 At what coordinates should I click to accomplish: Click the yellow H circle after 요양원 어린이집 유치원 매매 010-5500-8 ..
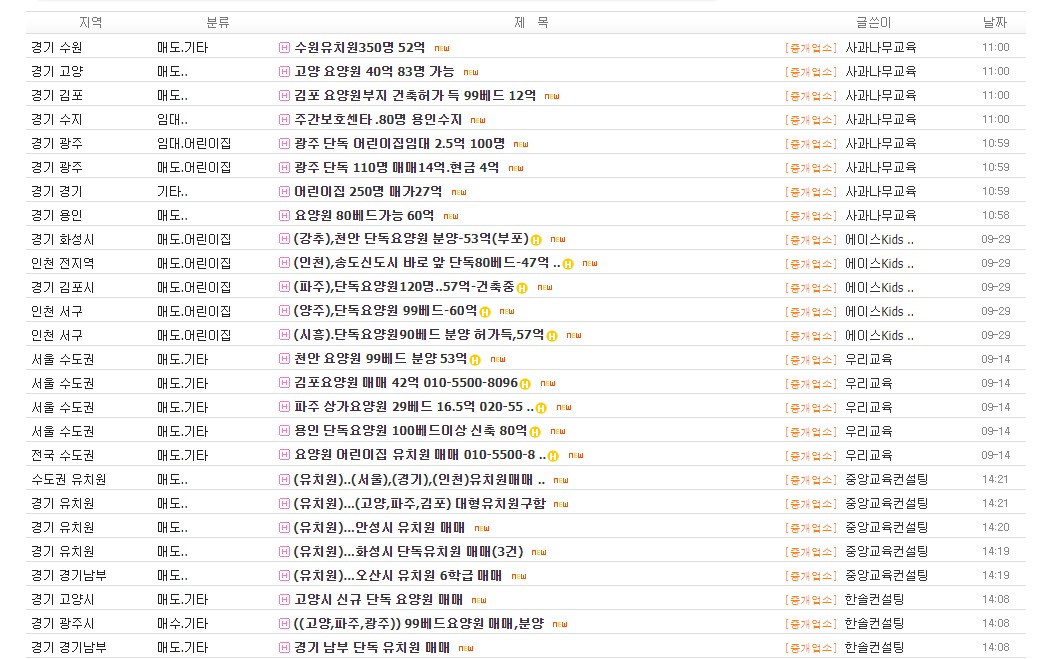pyautogui.click(x=553, y=455)
